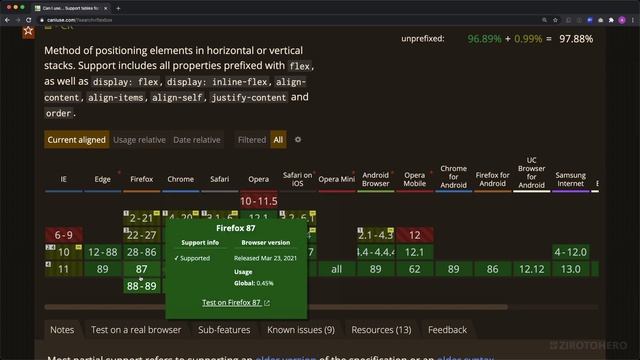The height and width of the screenshot is (360, 640).
Task: Select the IE 11 cell
Action: tap(64, 269)
